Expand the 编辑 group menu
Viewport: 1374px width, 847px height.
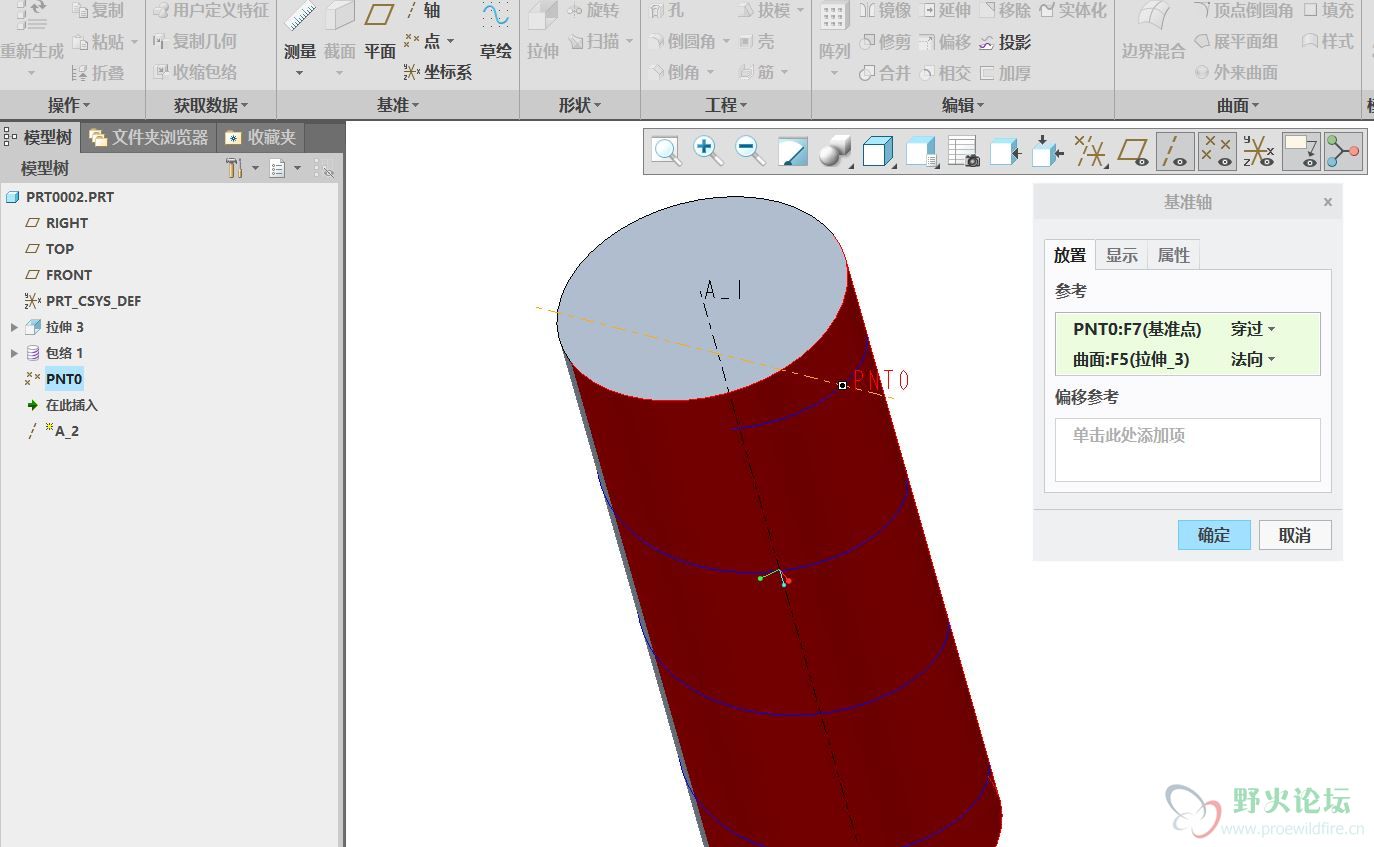pyautogui.click(x=963, y=105)
